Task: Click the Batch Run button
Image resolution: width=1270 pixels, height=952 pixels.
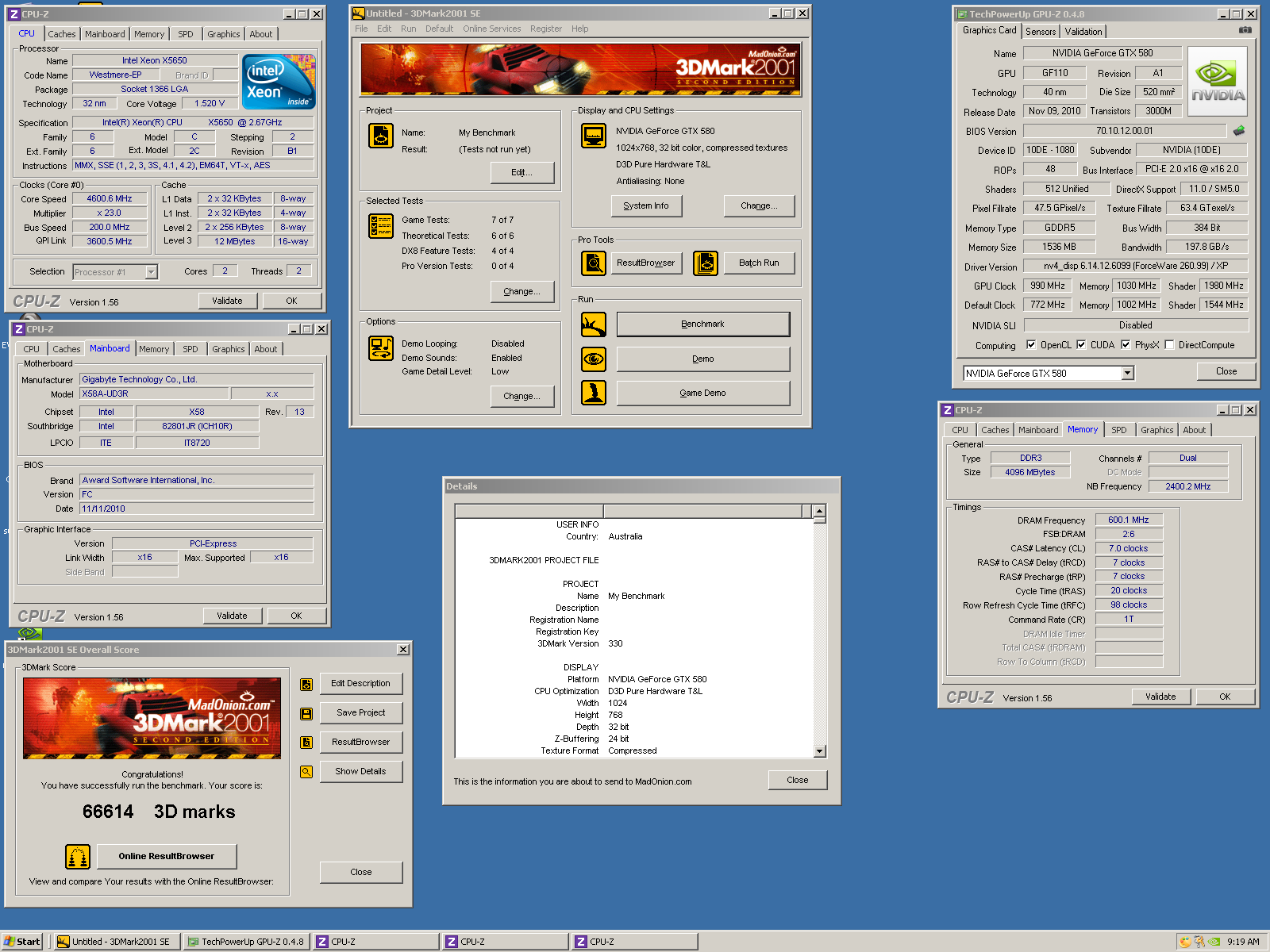Action: click(x=759, y=263)
